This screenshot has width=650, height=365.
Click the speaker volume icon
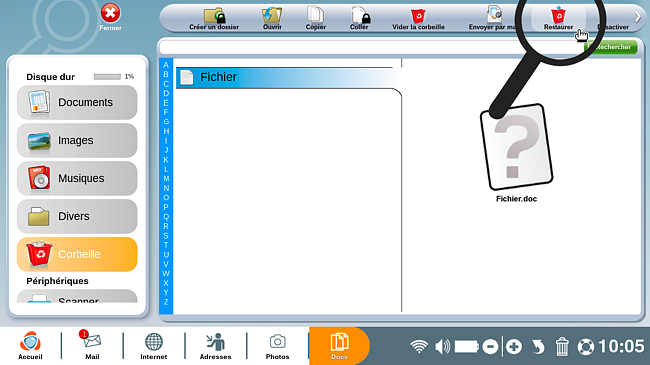coord(442,346)
